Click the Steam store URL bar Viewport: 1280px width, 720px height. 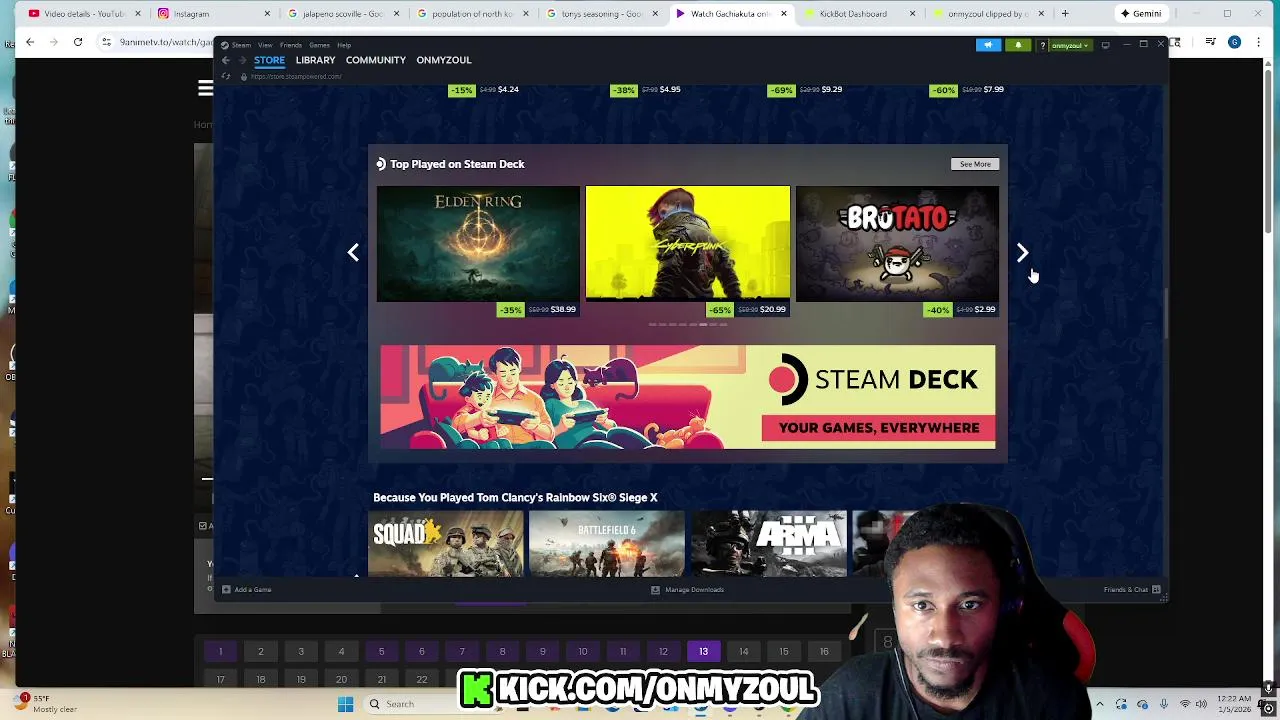[x=296, y=77]
